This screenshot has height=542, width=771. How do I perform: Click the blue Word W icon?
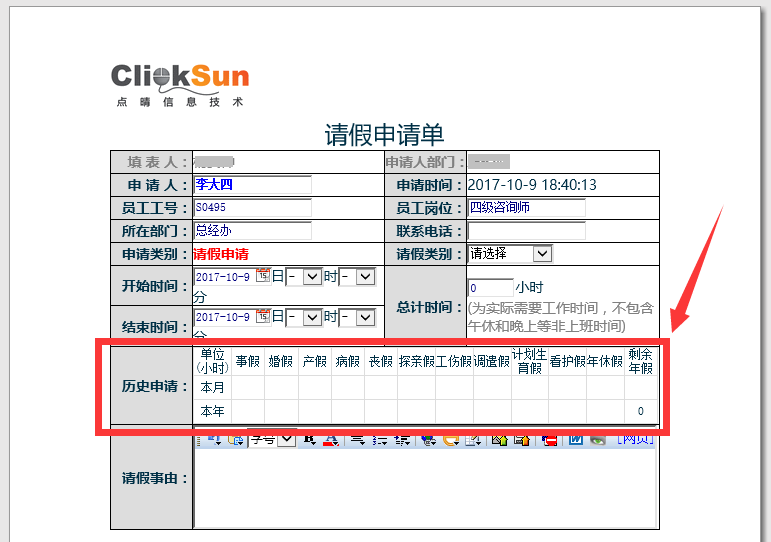[576, 439]
